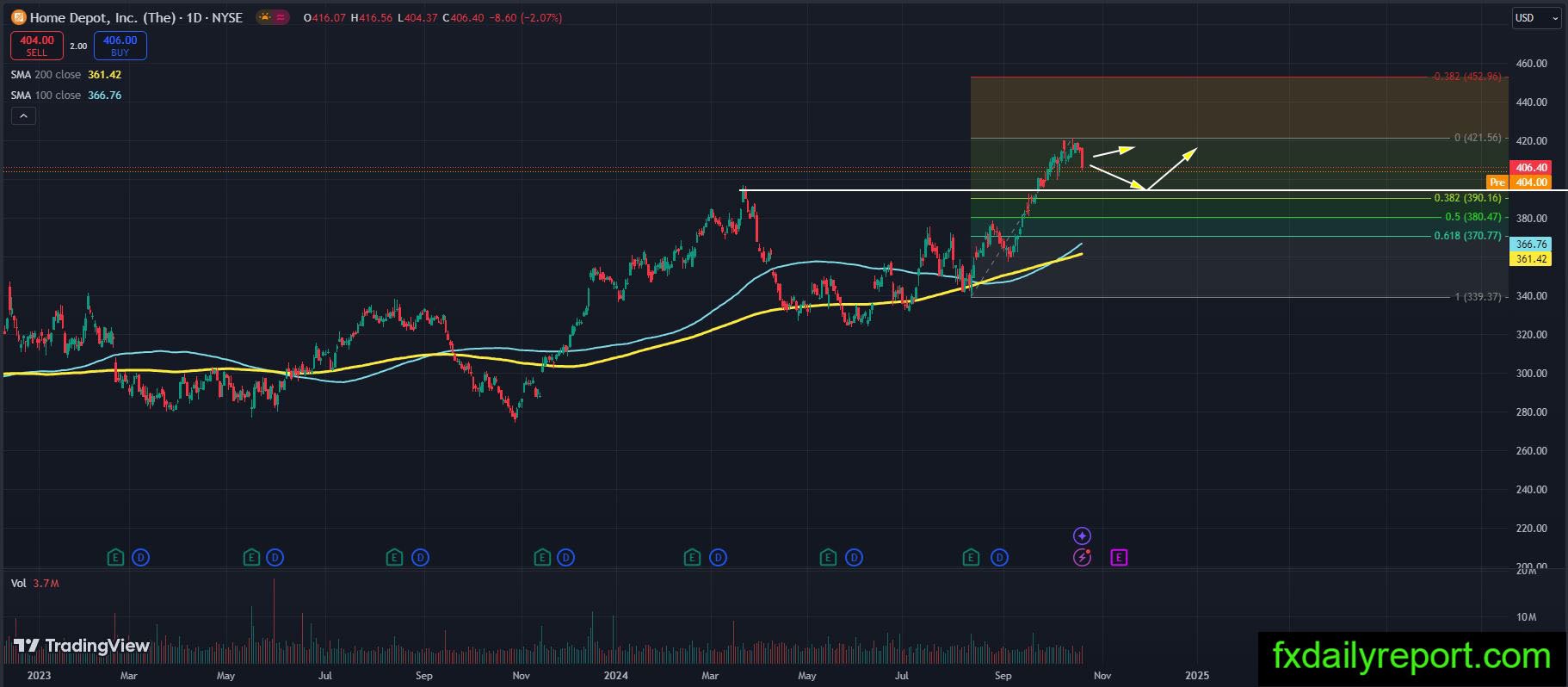Viewport: 1568px width, 687px height.
Task: Click the blue 366.76 price axis label
Action: click(x=1531, y=244)
